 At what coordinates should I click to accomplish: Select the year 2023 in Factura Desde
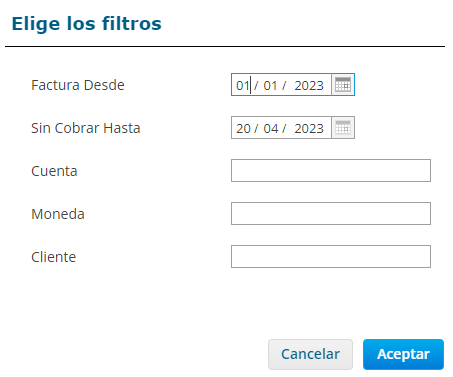(x=309, y=85)
